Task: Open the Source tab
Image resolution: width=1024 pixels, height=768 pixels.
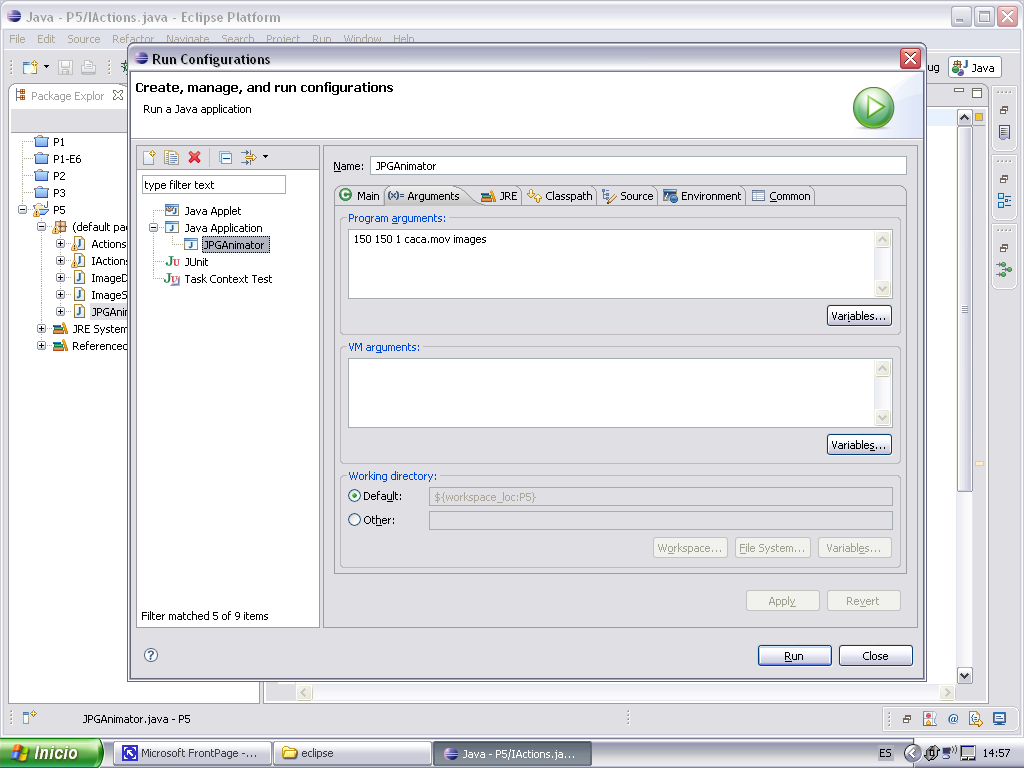Action: (x=628, y=196)
